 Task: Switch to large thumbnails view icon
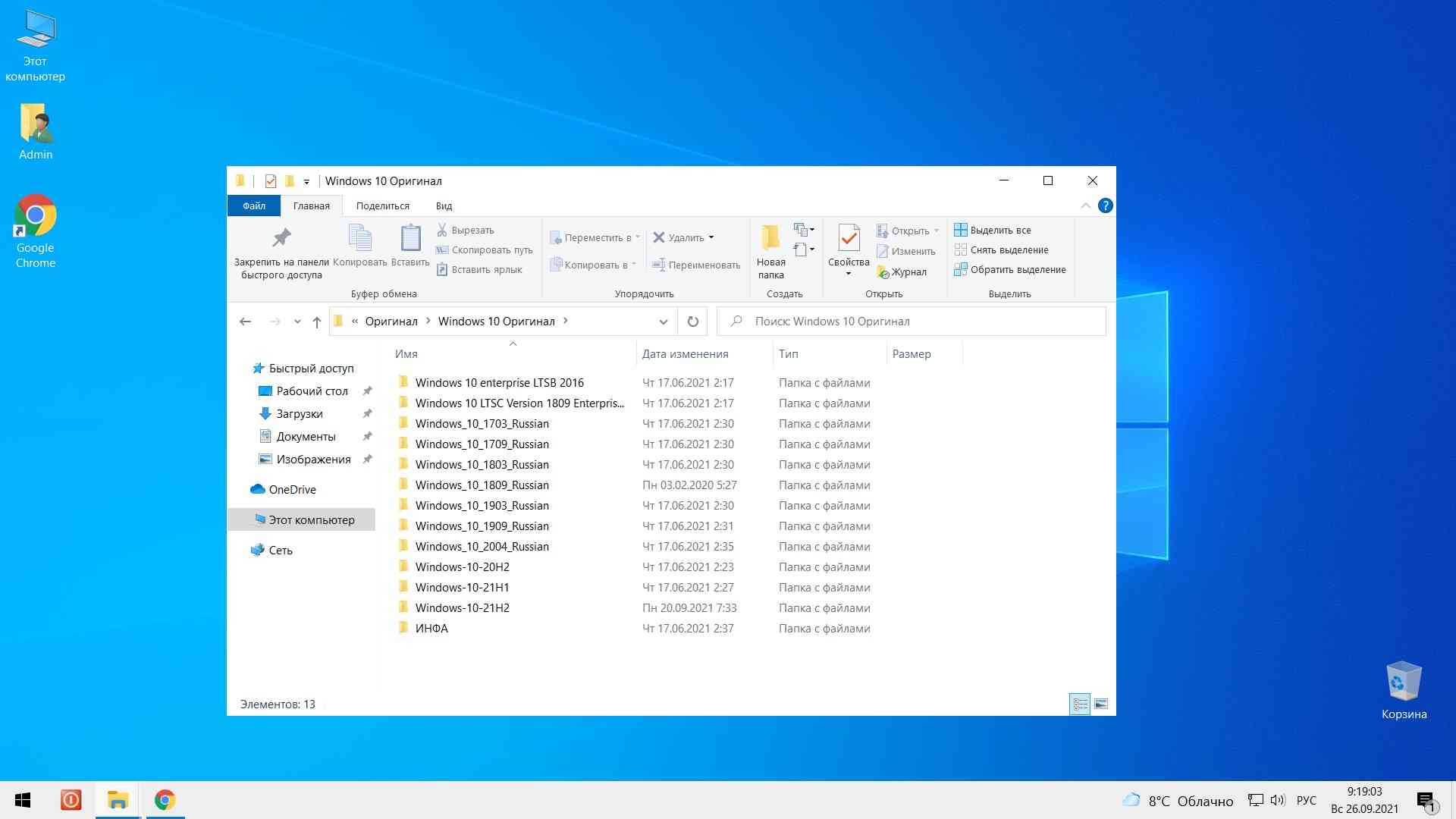[x=1101, y=704]
